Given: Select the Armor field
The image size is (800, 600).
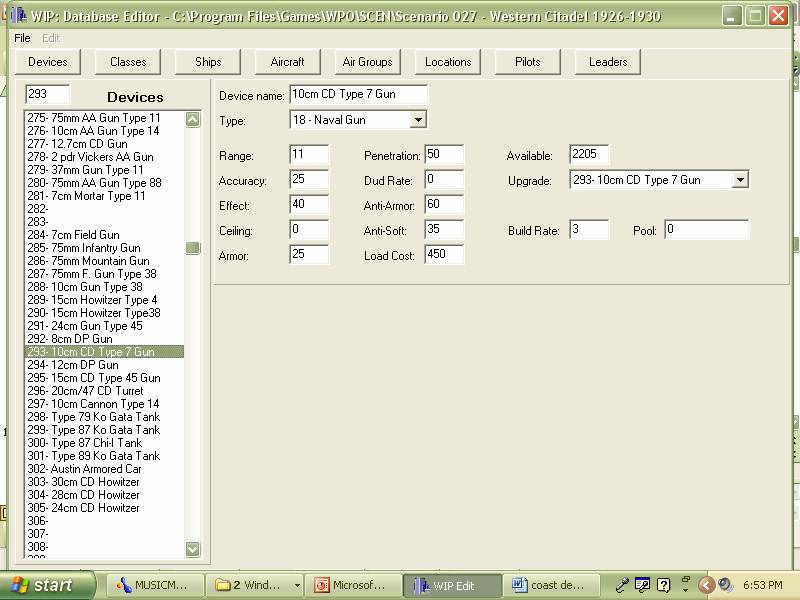Looking at the screenshot, I should coord(309,254).
